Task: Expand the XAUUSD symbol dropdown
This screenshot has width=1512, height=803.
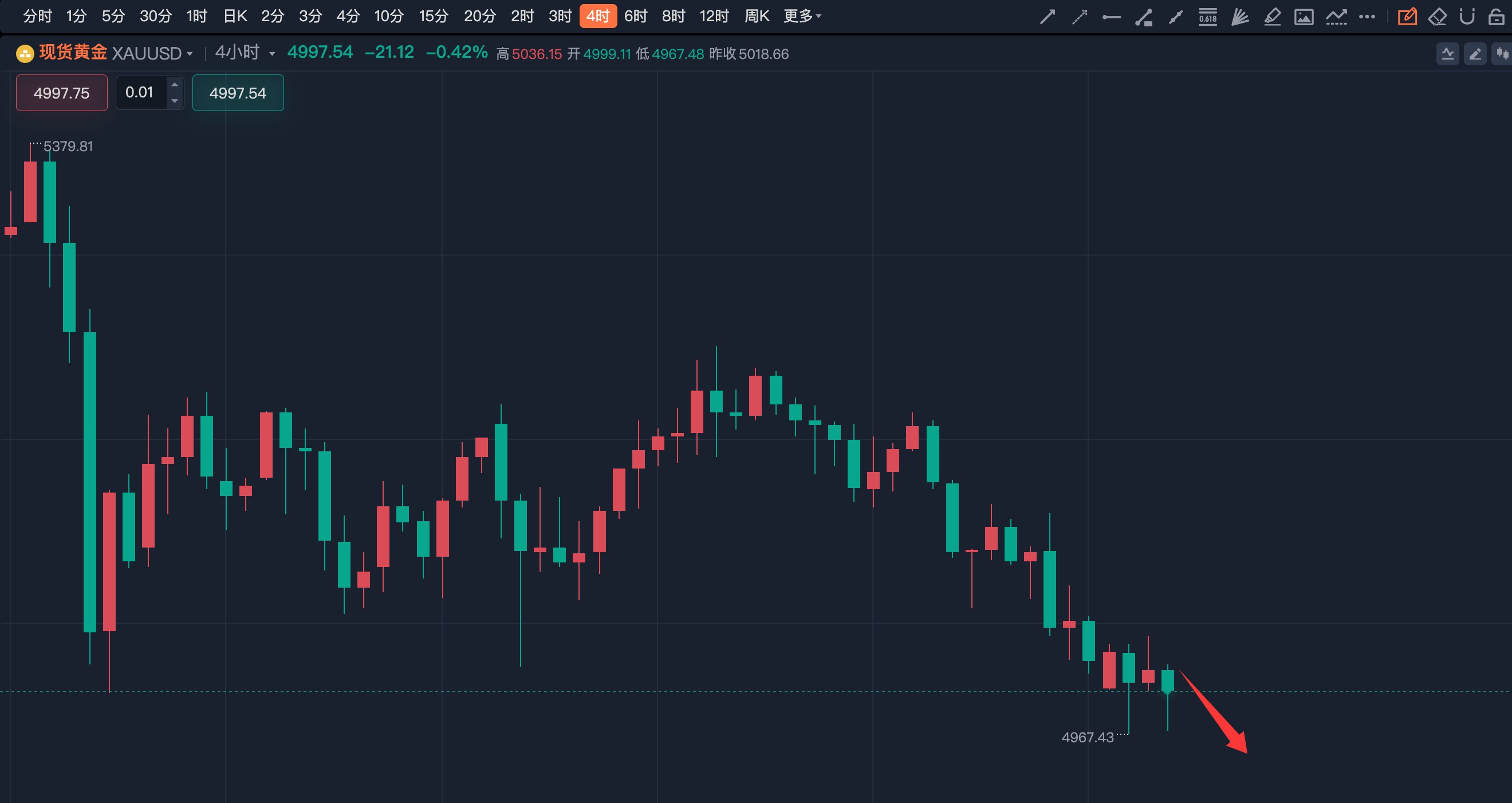Action: tap(190, 54)
